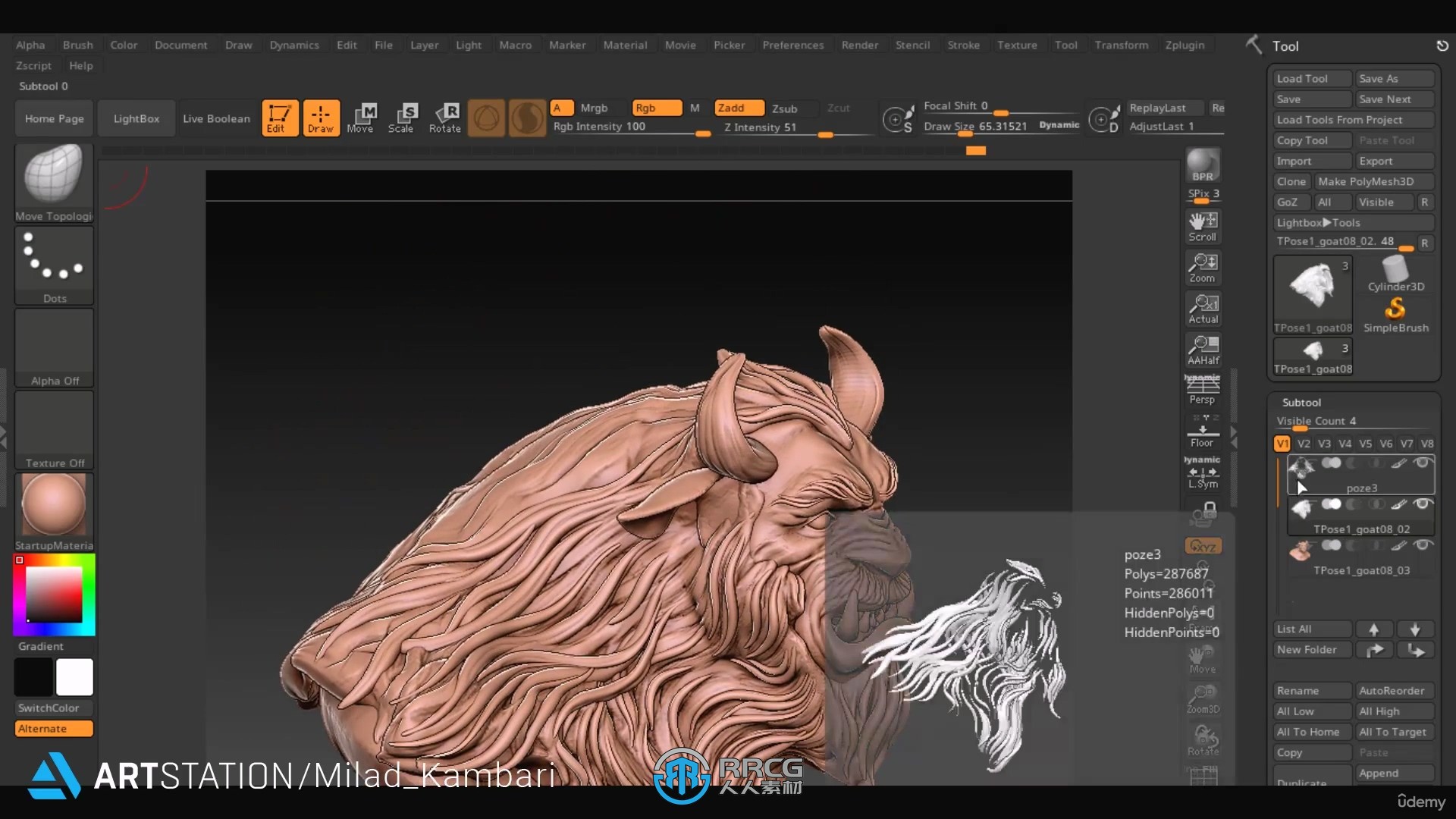Image resolution: width=1456 pixels, height=819 pixels.
Task: Click the Zoom canvas icon
Action: [x=1203, y=267]
